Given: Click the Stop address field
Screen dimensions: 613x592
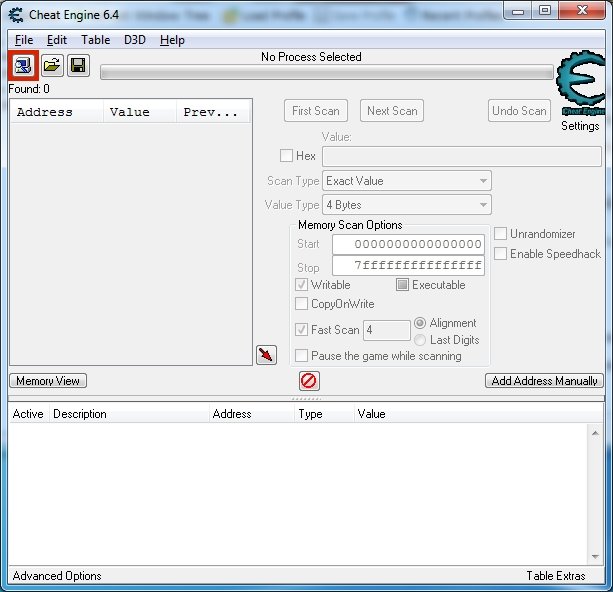Looking at the screenshot, I should 409,266.
